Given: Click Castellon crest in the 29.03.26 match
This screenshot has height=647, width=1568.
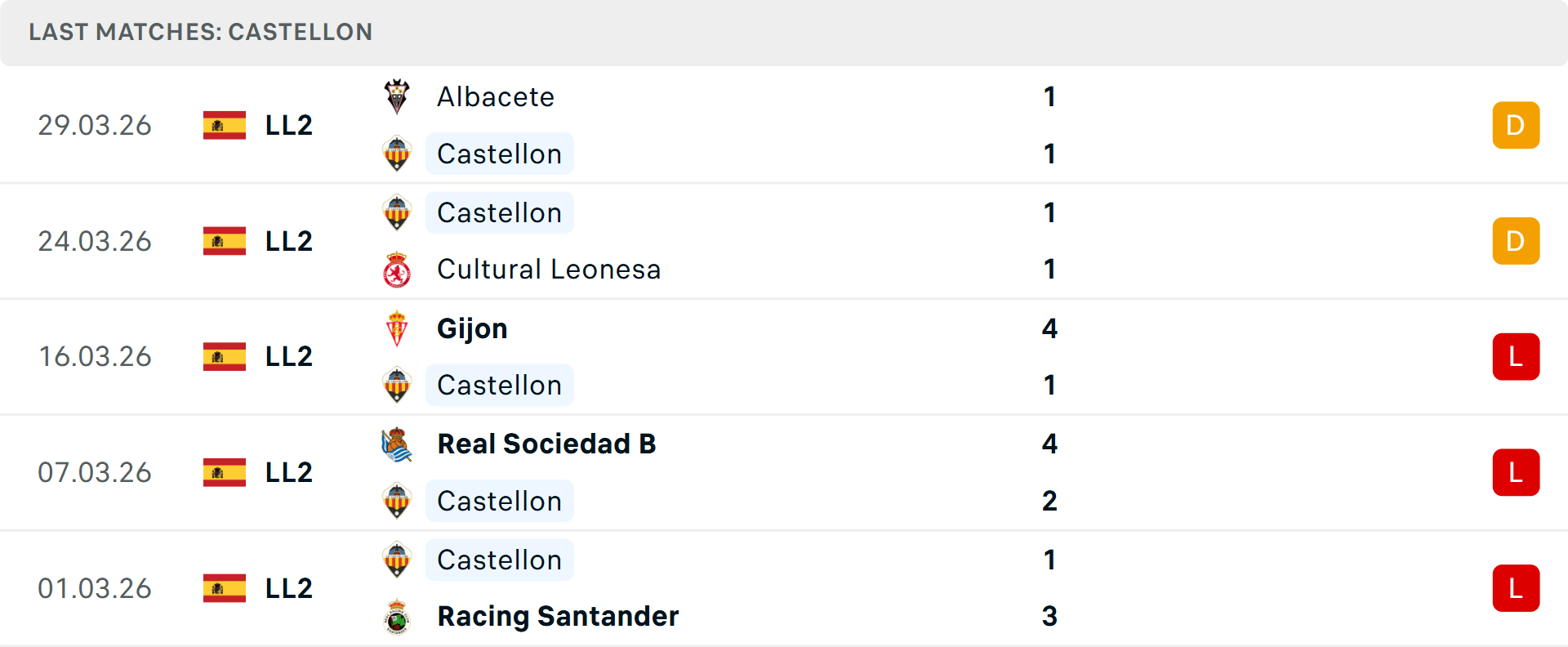Looking at the screenshot, I should click(397, 154).
